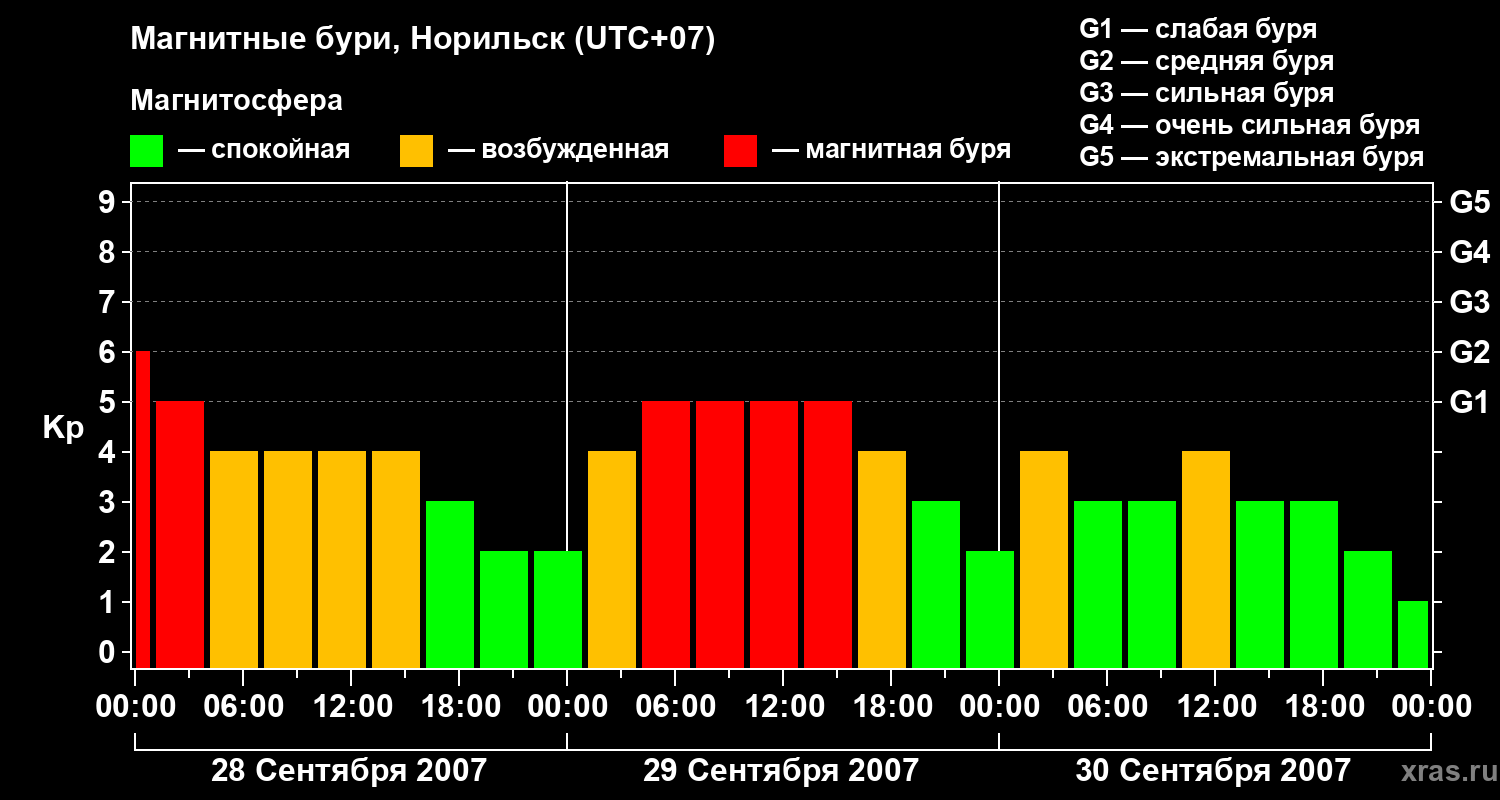
Task: Click 'G4 — очень сильная буря' definition
Action: 1250,125
